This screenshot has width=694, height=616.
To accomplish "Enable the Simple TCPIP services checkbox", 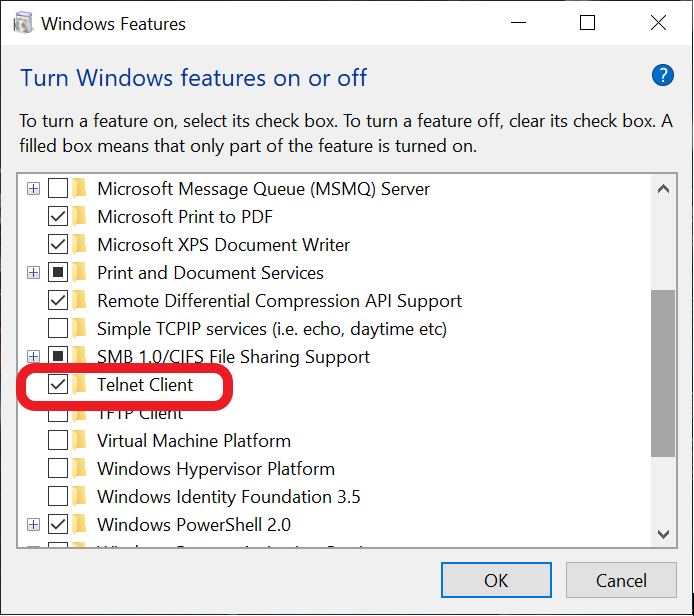I will (x=58, y=329).
